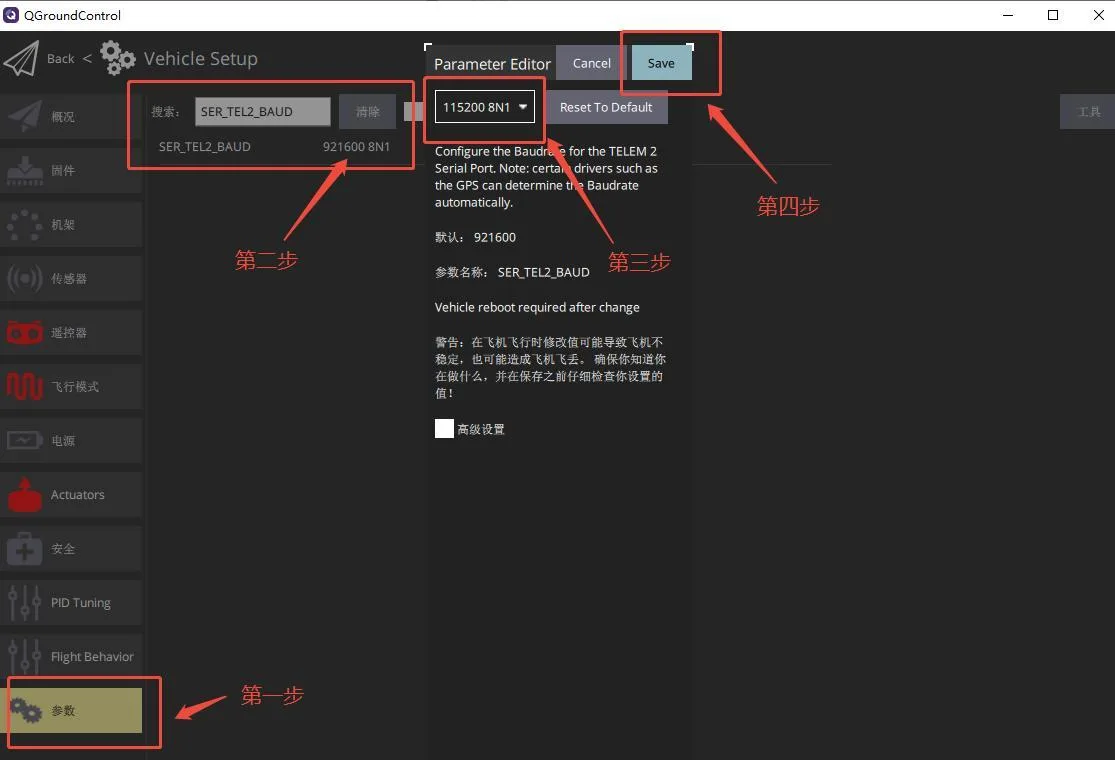Open the 概况 summary page icon
This screenshot has width=1115, height=760.
click(25, 116)
